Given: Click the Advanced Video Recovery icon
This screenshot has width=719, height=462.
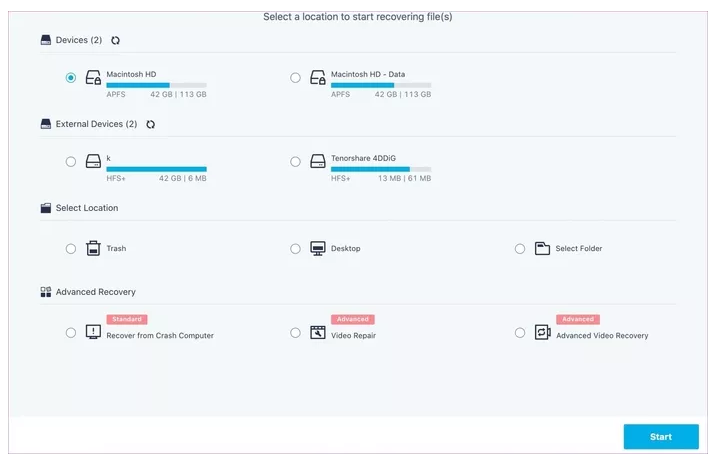Looking at the screenshot, I should (x=542, y=332).
